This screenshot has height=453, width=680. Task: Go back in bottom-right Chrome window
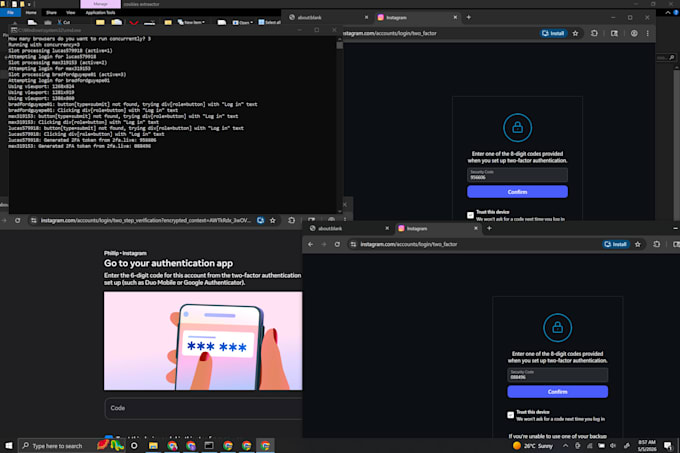(311, 244)
